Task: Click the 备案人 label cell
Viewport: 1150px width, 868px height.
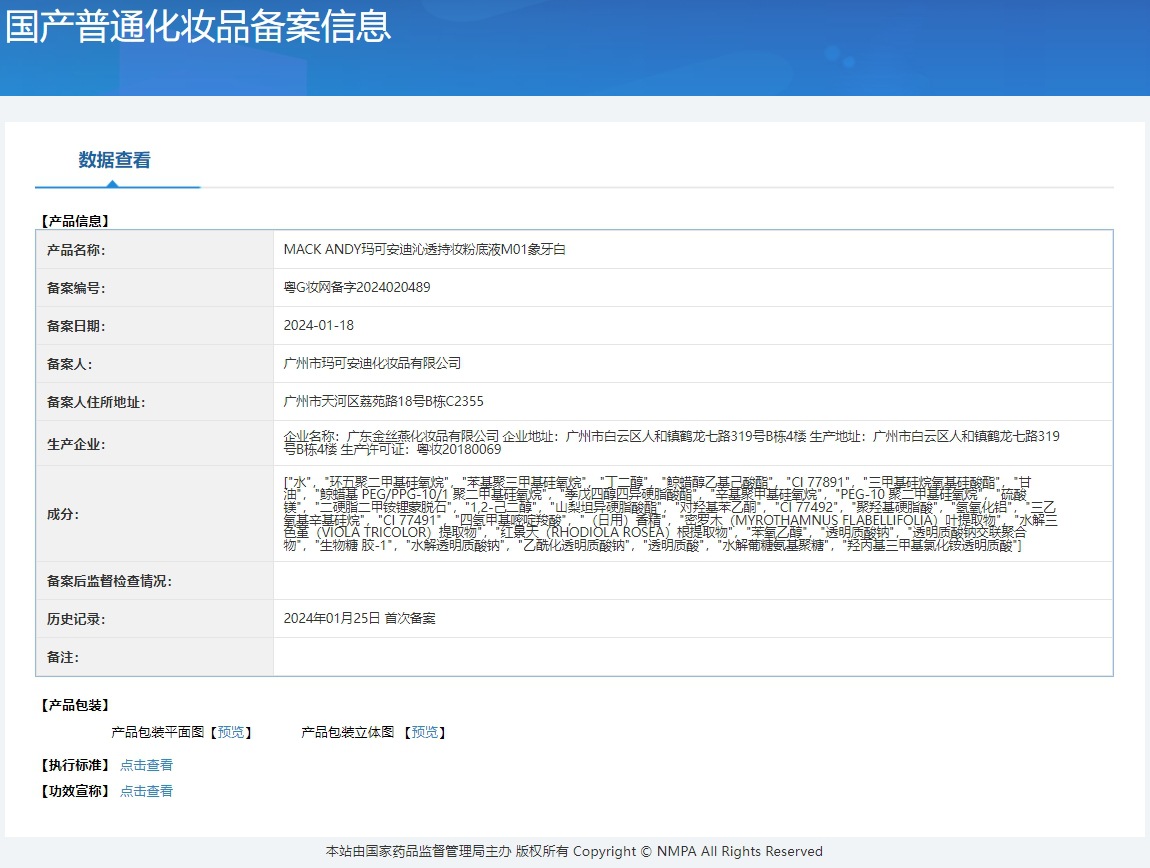Action: pyautogui.click(x=155, y=364)
